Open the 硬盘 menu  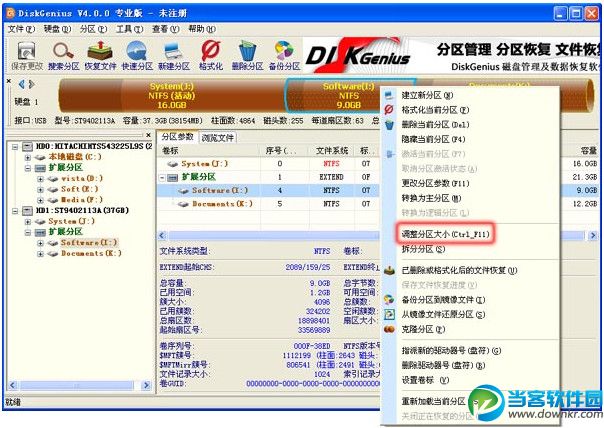point(57,29)
